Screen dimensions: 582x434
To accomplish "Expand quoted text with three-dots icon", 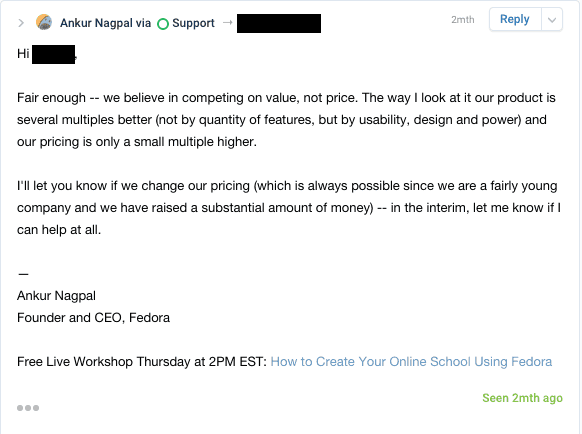I will [28, 408].
